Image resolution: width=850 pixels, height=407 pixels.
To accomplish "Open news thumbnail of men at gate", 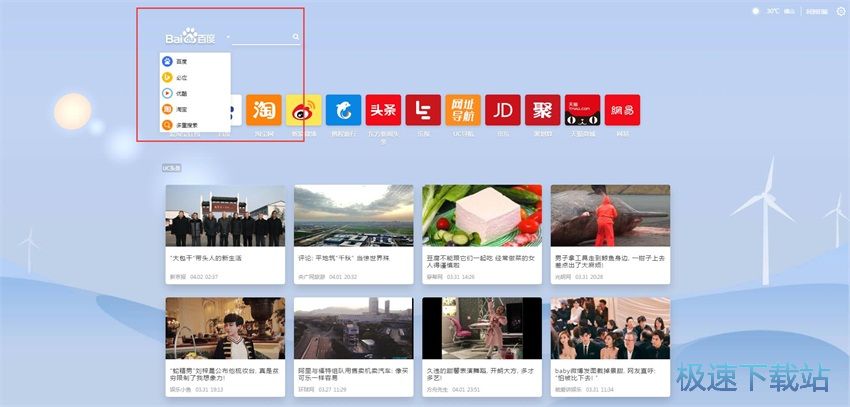I will [225, 216].
